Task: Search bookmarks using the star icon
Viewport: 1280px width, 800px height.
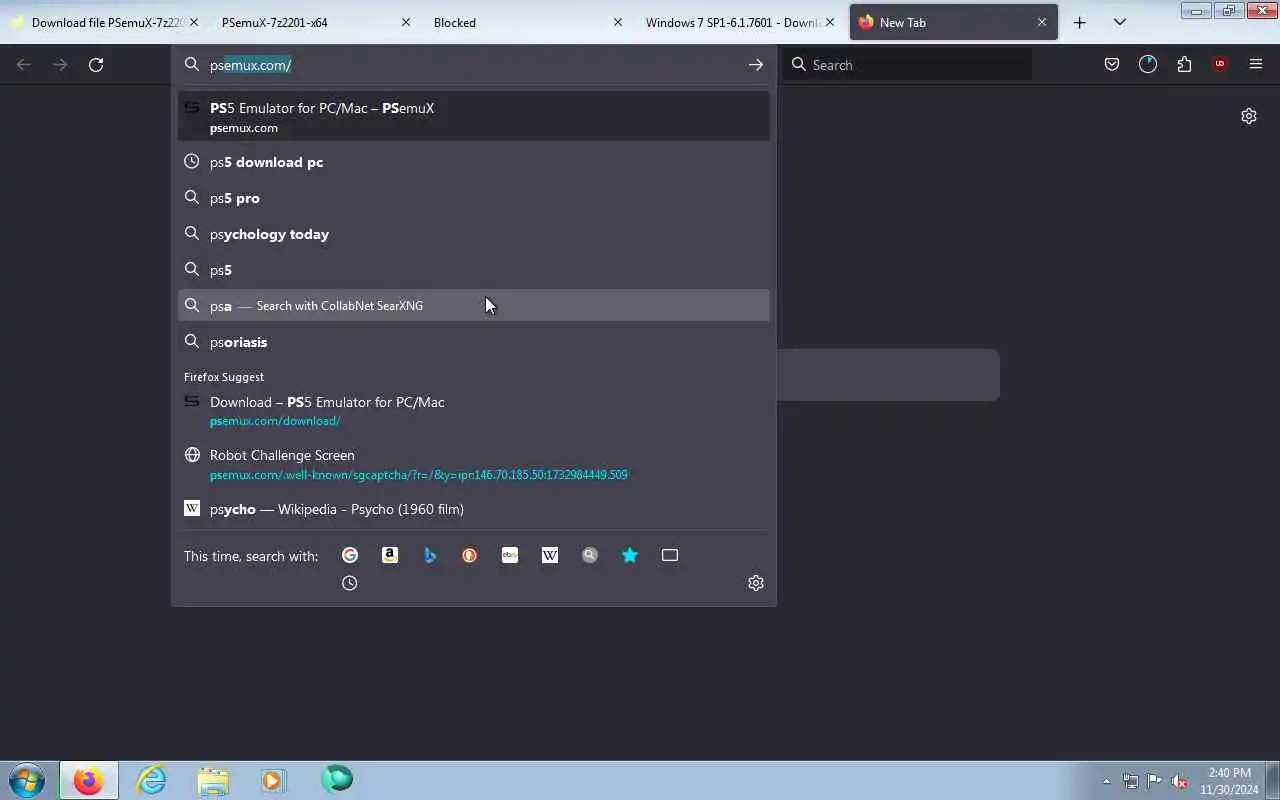Action: [x=630, y=555]
